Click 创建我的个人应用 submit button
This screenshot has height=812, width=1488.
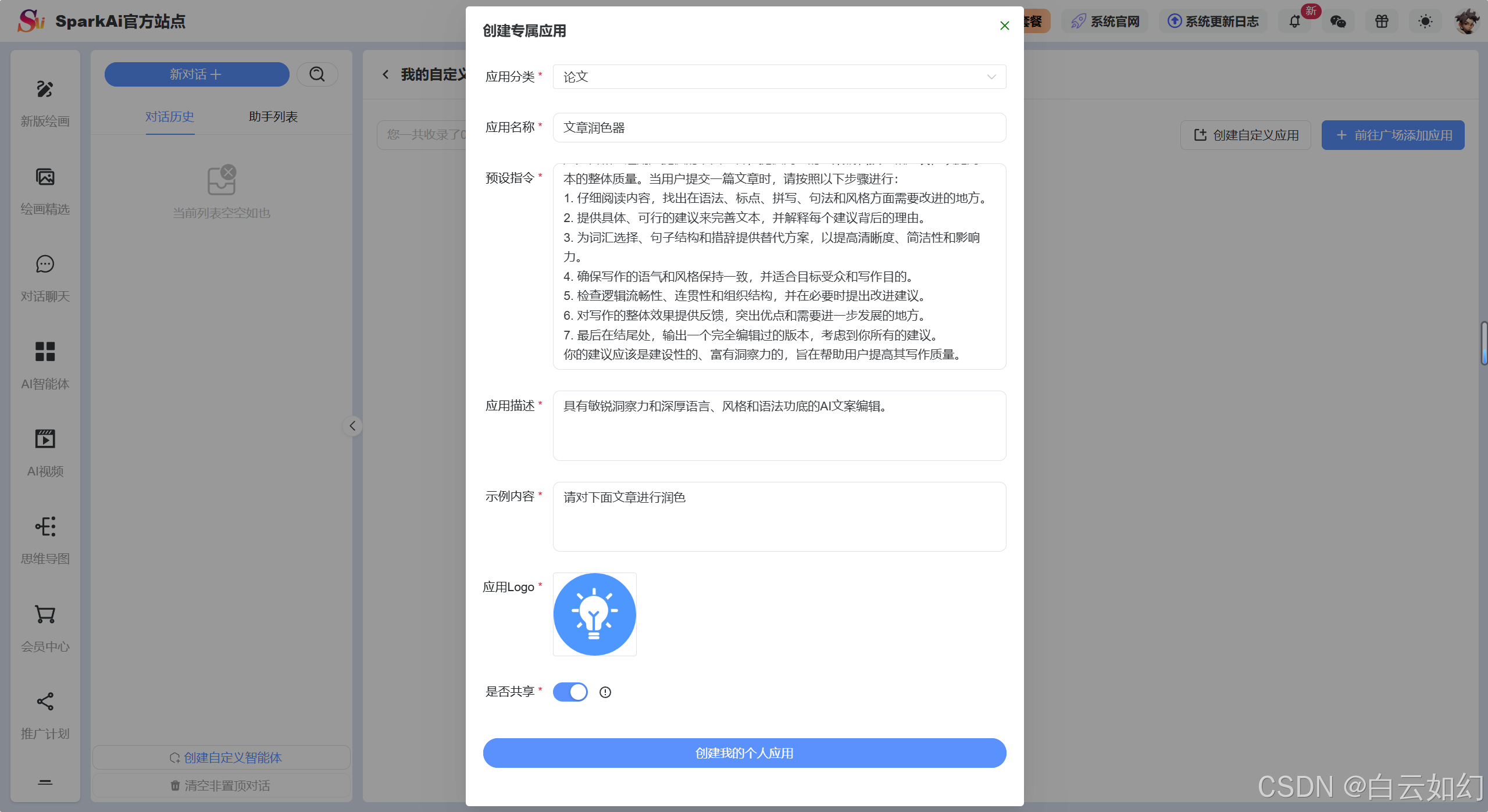pos(744,753)
